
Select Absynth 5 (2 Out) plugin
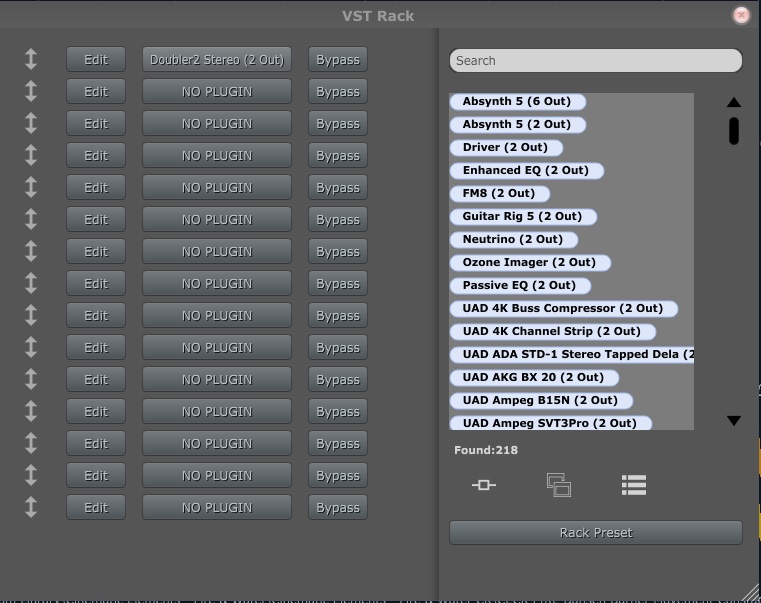[517, 124]
